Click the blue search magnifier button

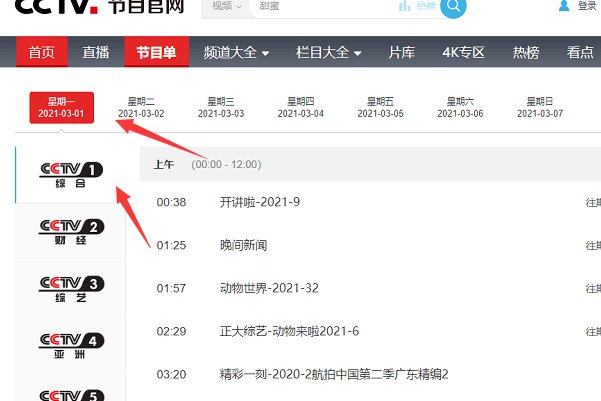click(x=453, y=7)
